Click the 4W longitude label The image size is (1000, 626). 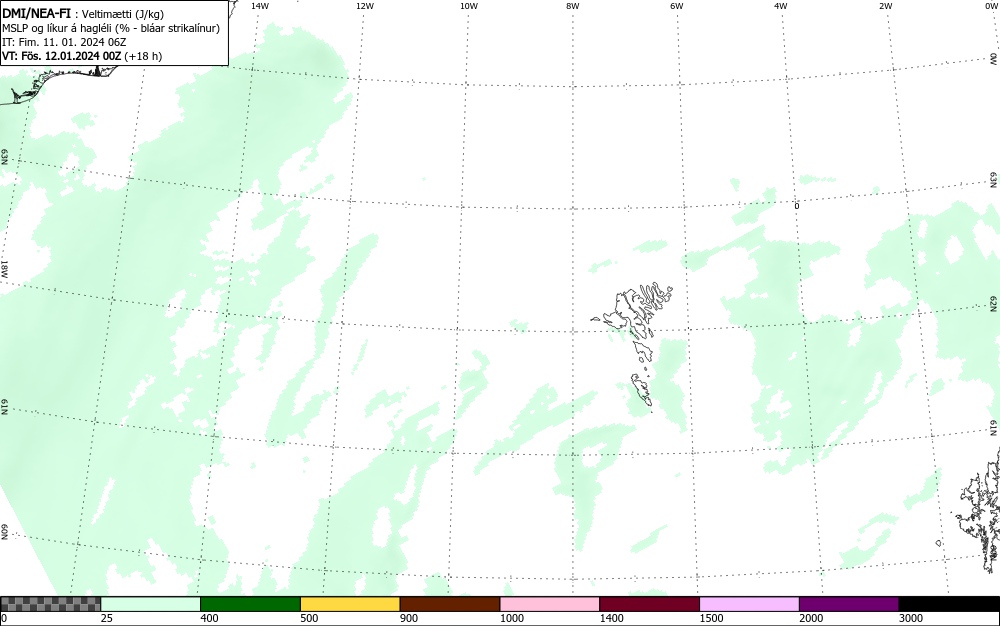point(781,6)
